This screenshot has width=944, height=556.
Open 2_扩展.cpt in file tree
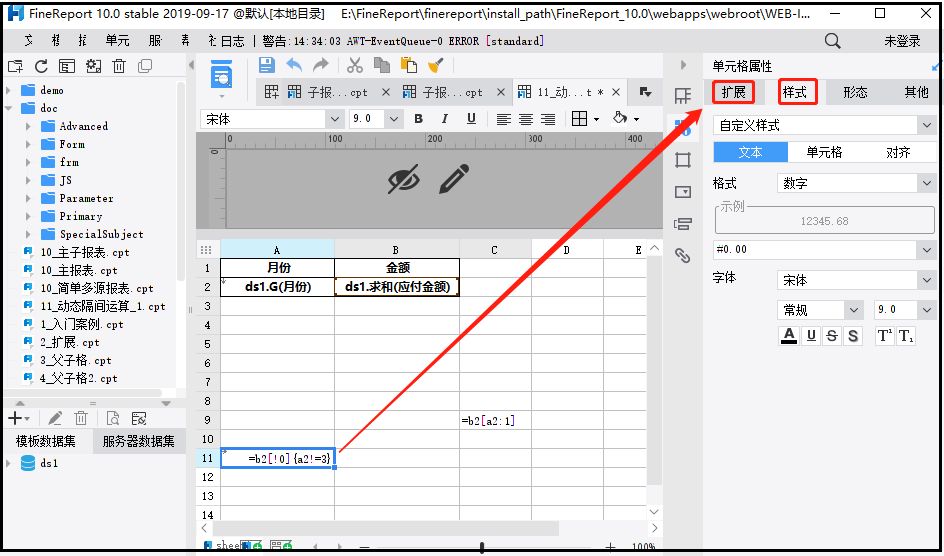69,342
